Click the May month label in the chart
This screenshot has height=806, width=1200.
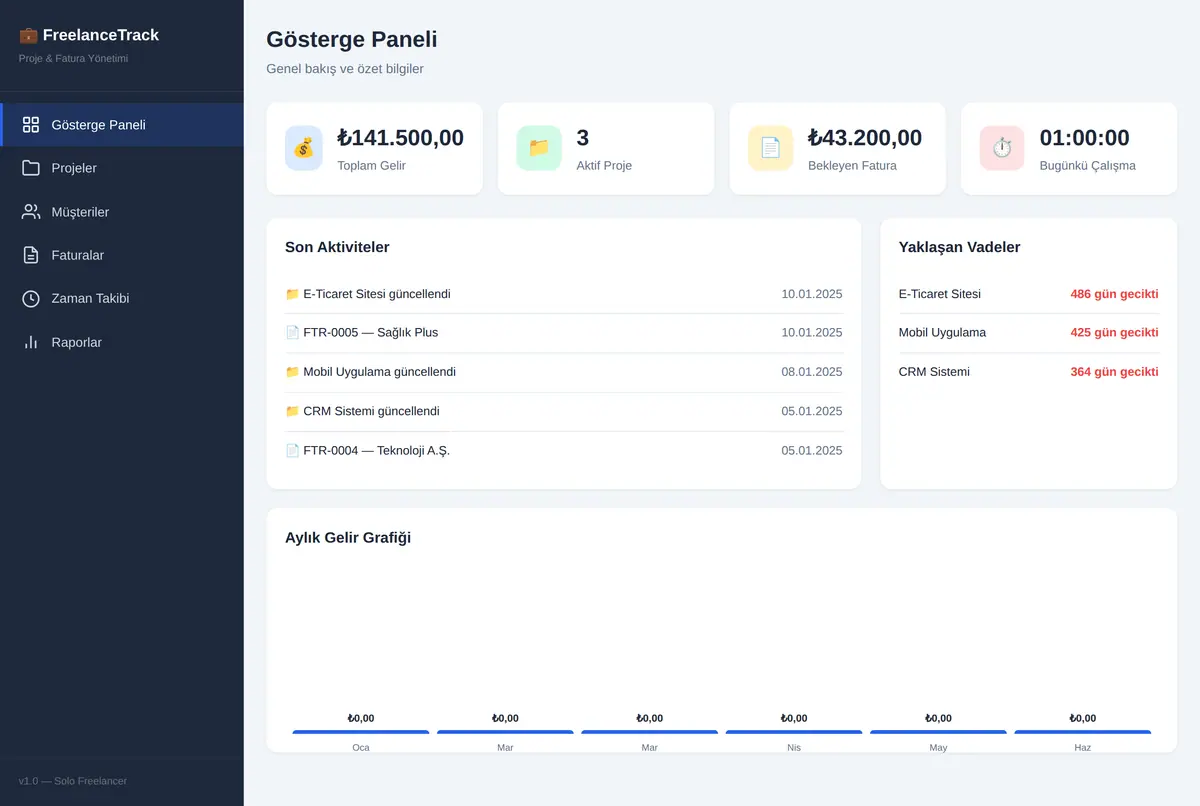(938, 748)
